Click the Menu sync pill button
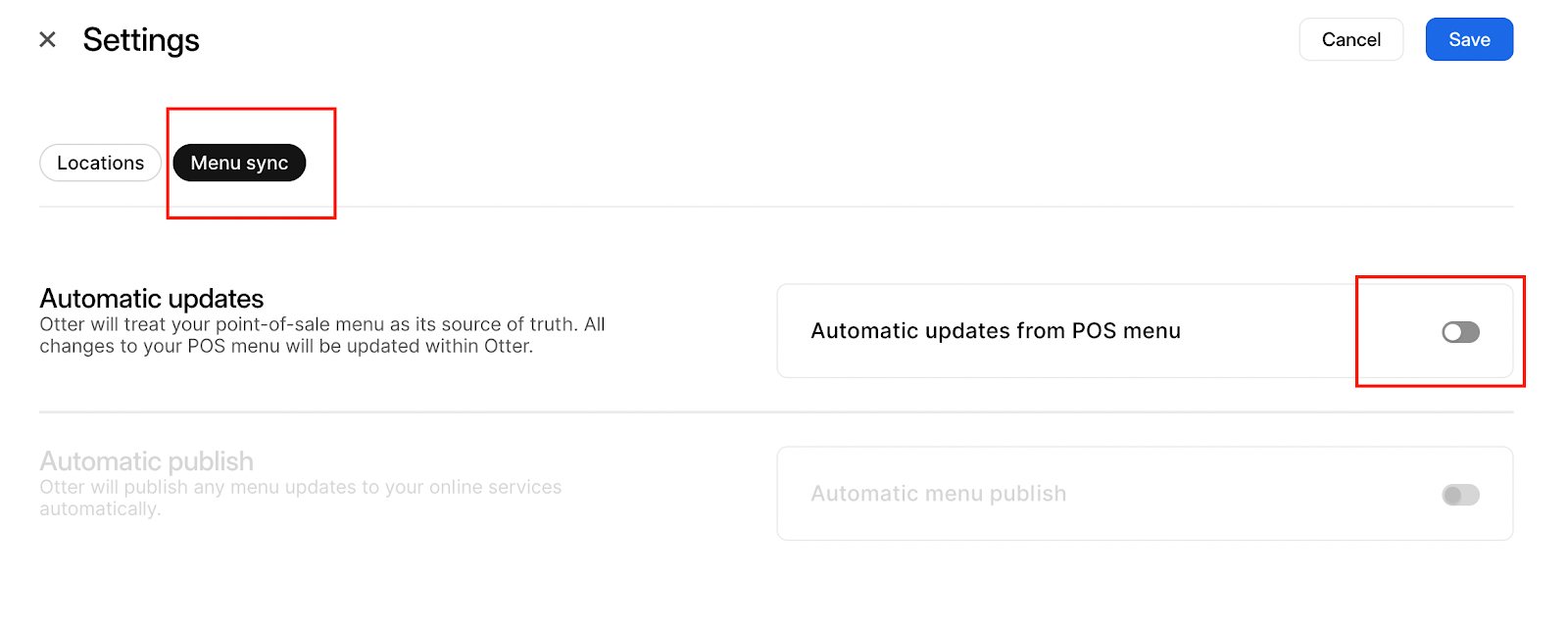 (238, 163)
